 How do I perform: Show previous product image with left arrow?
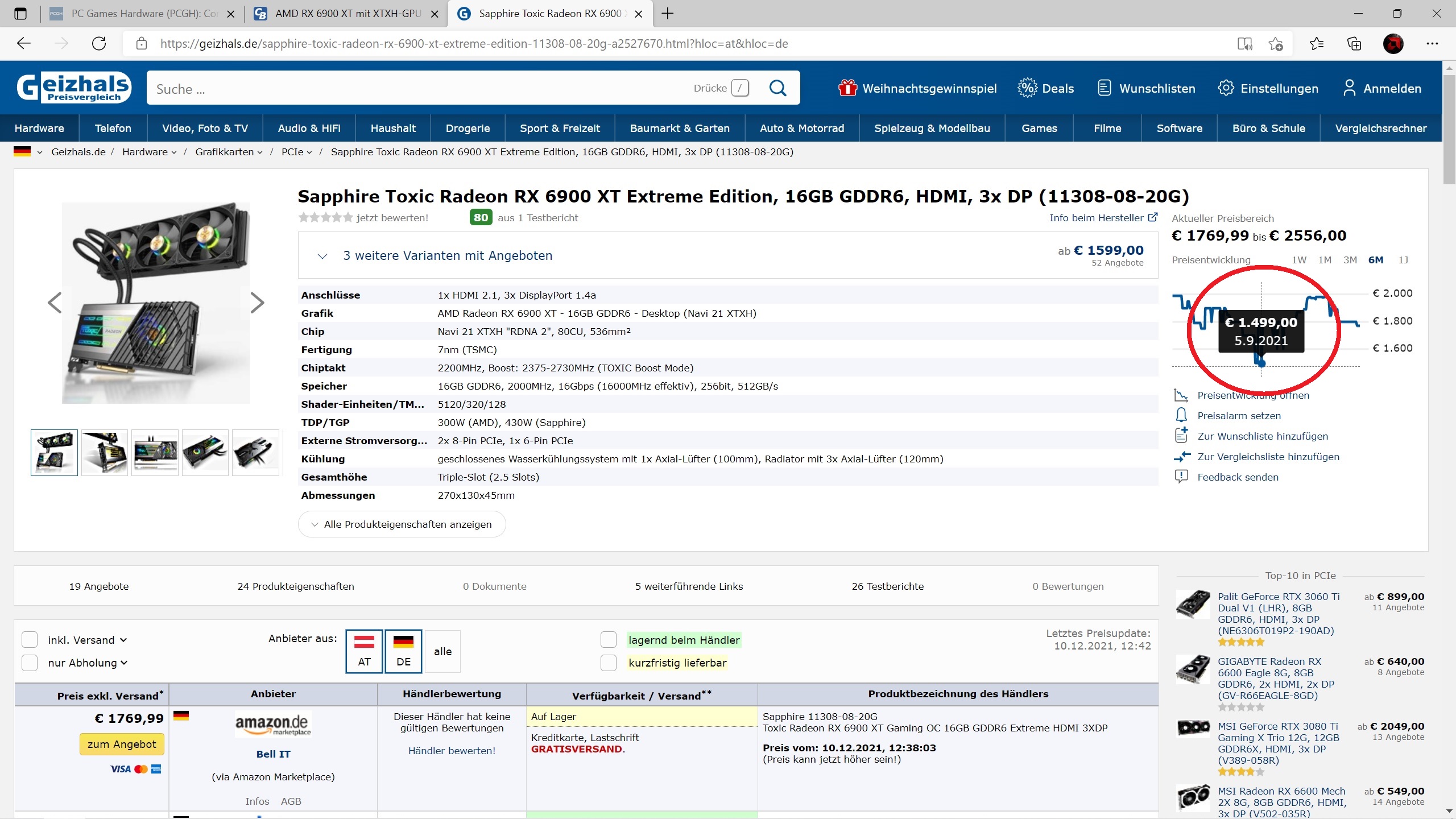click(x=55, y=303)
